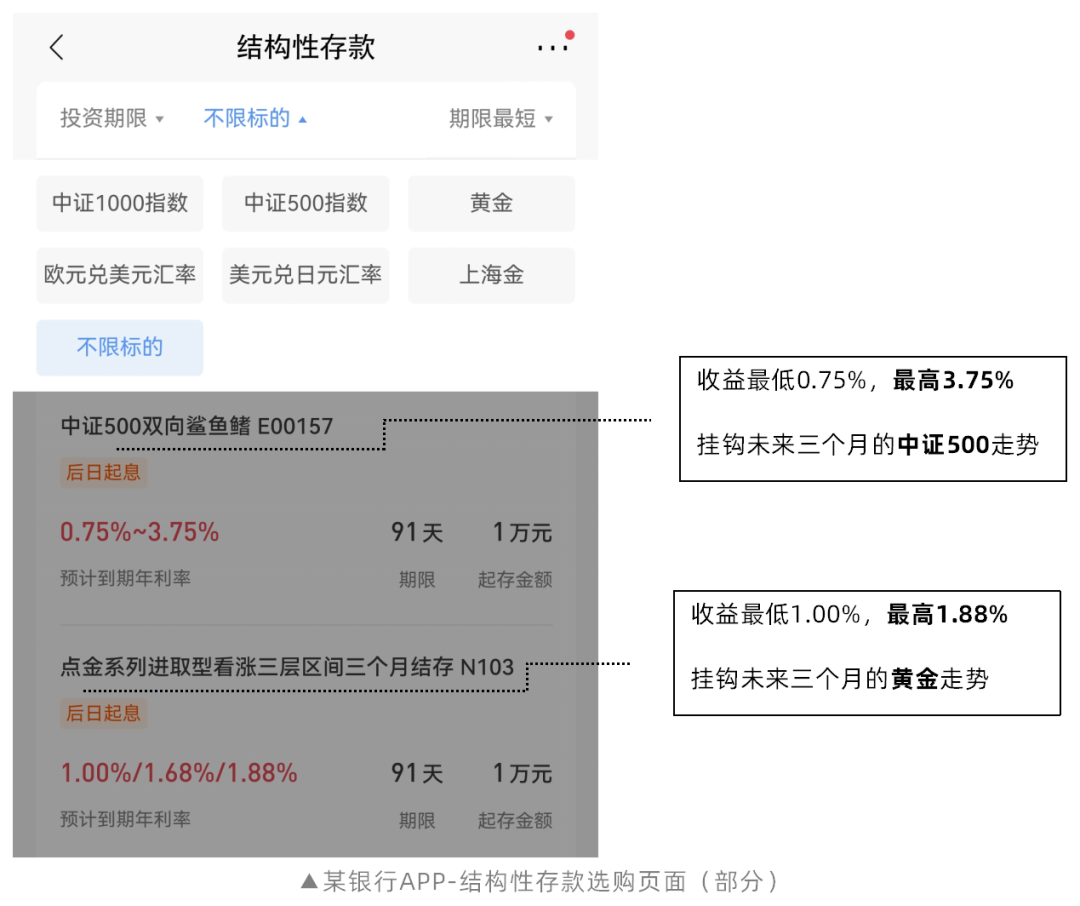Tap 后日起息 tag on 点金系列 product
1080x906 pixels.
point(103,713)
